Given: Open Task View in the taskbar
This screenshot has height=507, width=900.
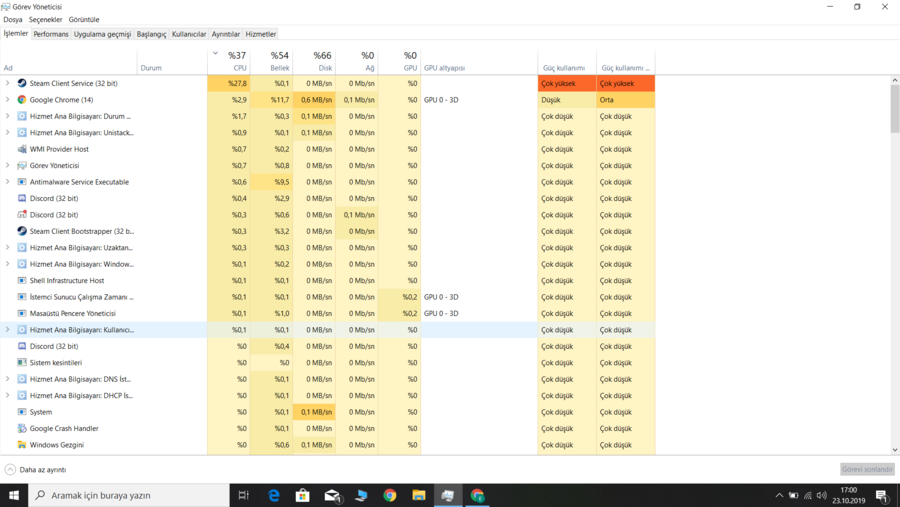Looking at the screenshot, I should tap(243, 495).
